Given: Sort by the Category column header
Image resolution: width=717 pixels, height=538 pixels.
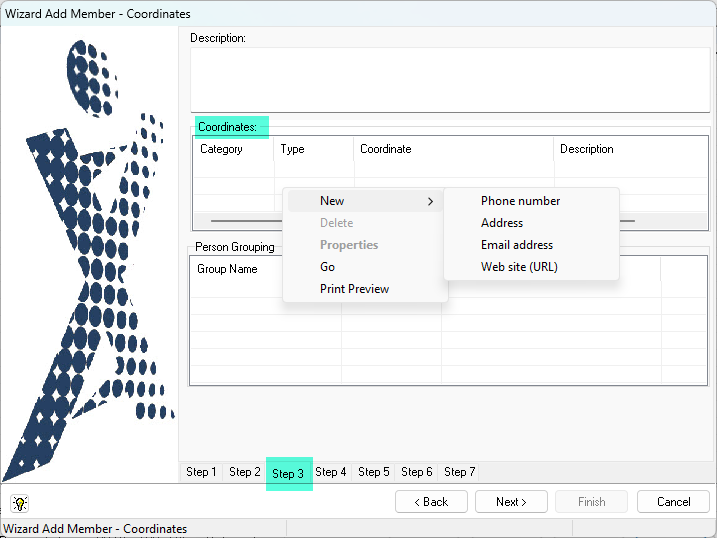Looking at the screenshot, I should tap(233, 149).
